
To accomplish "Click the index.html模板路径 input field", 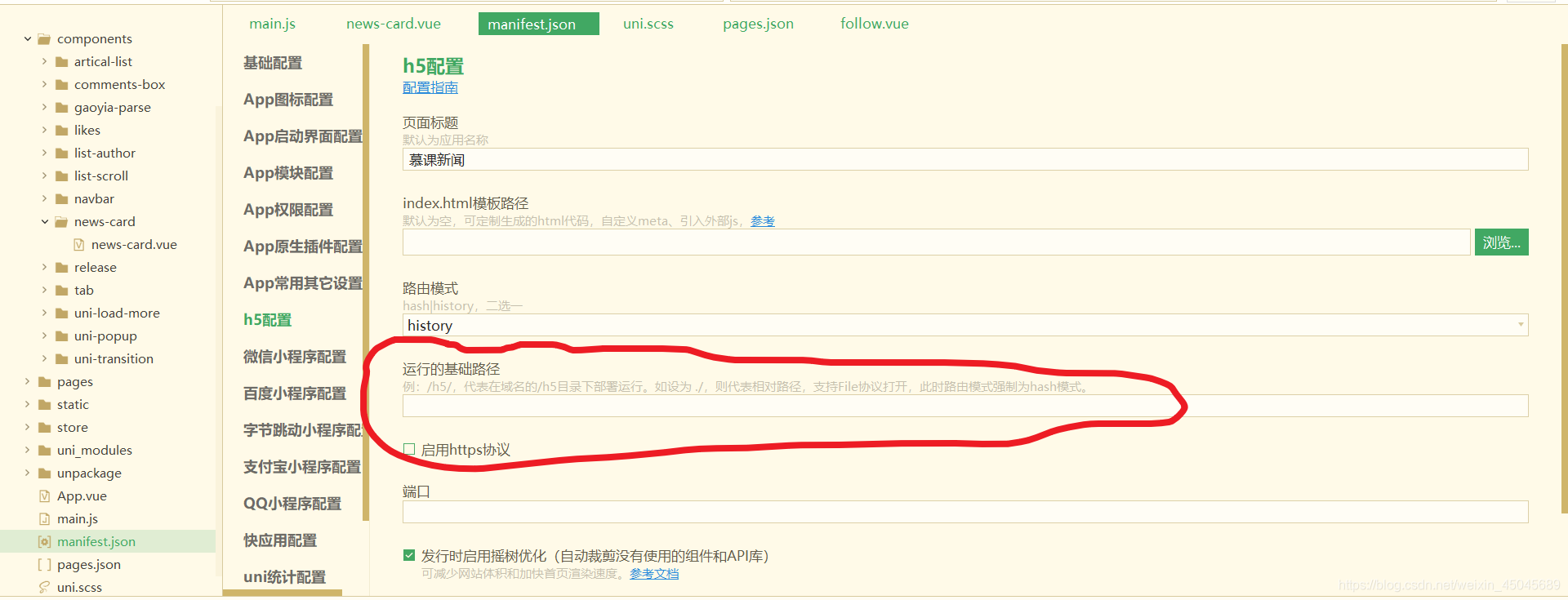I will tap(936, 242).
